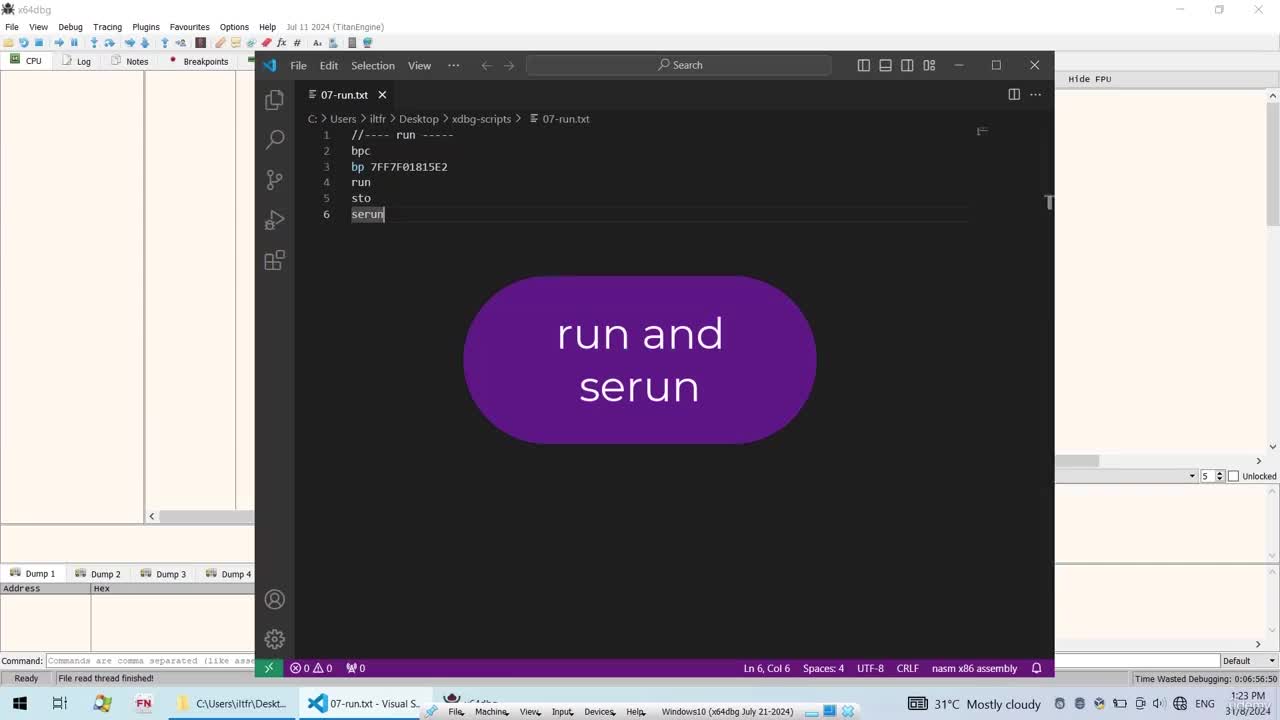Select nasm x86 assembly language mode
The width and height of the screenshot is (1280, 720).
[974, 668]
